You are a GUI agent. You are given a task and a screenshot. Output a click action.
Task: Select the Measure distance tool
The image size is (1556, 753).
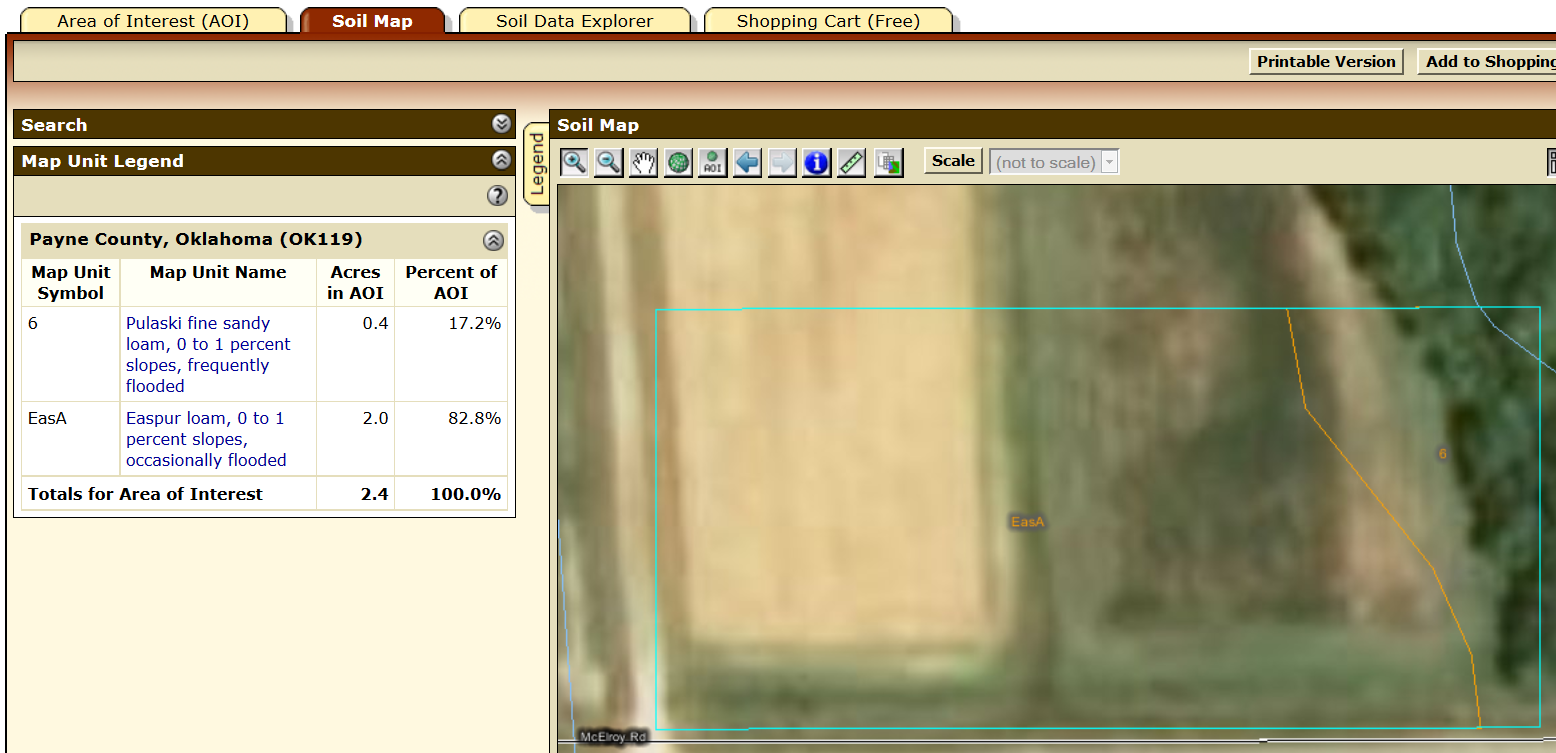851,162
